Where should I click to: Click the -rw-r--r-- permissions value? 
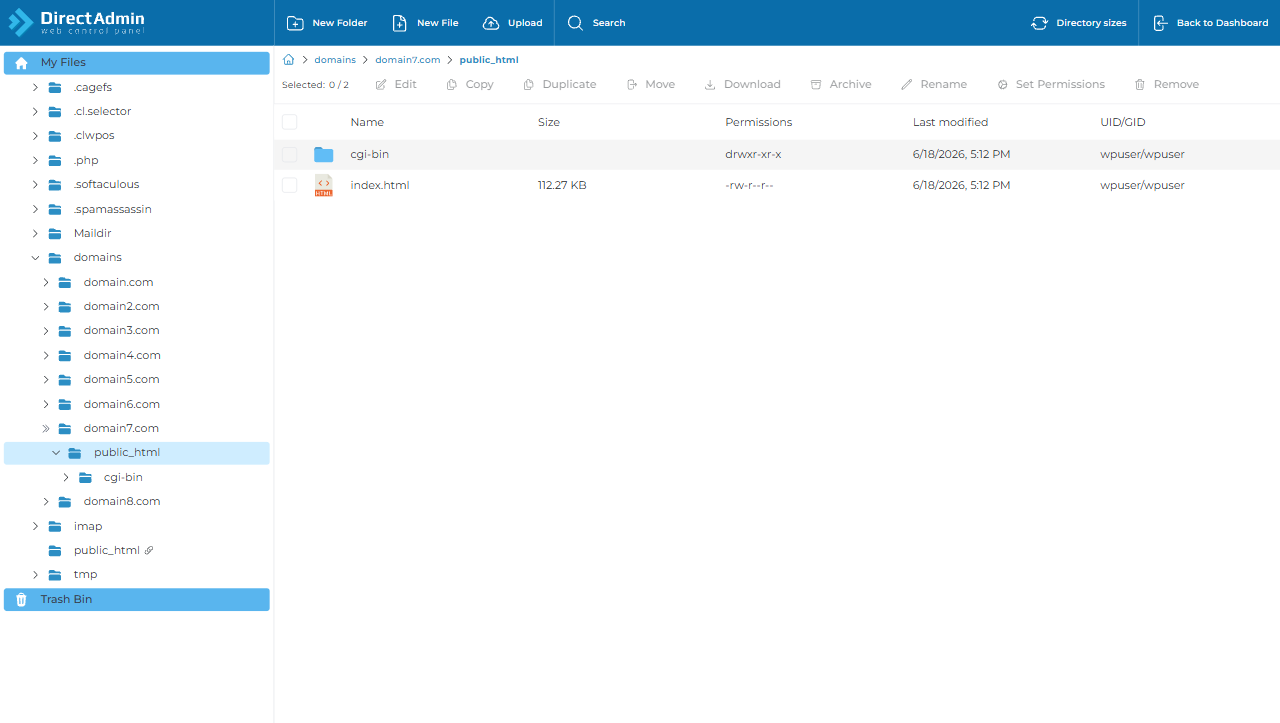[749, 185]
